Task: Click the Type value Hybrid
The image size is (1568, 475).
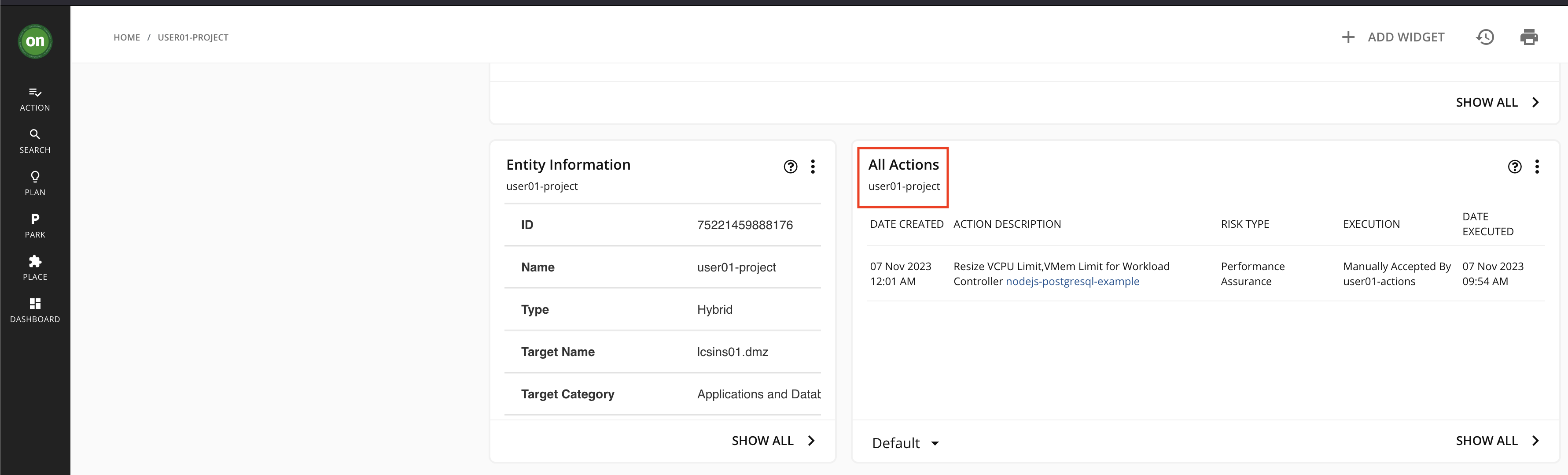Action: pyautogui.click(x=714, y=309)
